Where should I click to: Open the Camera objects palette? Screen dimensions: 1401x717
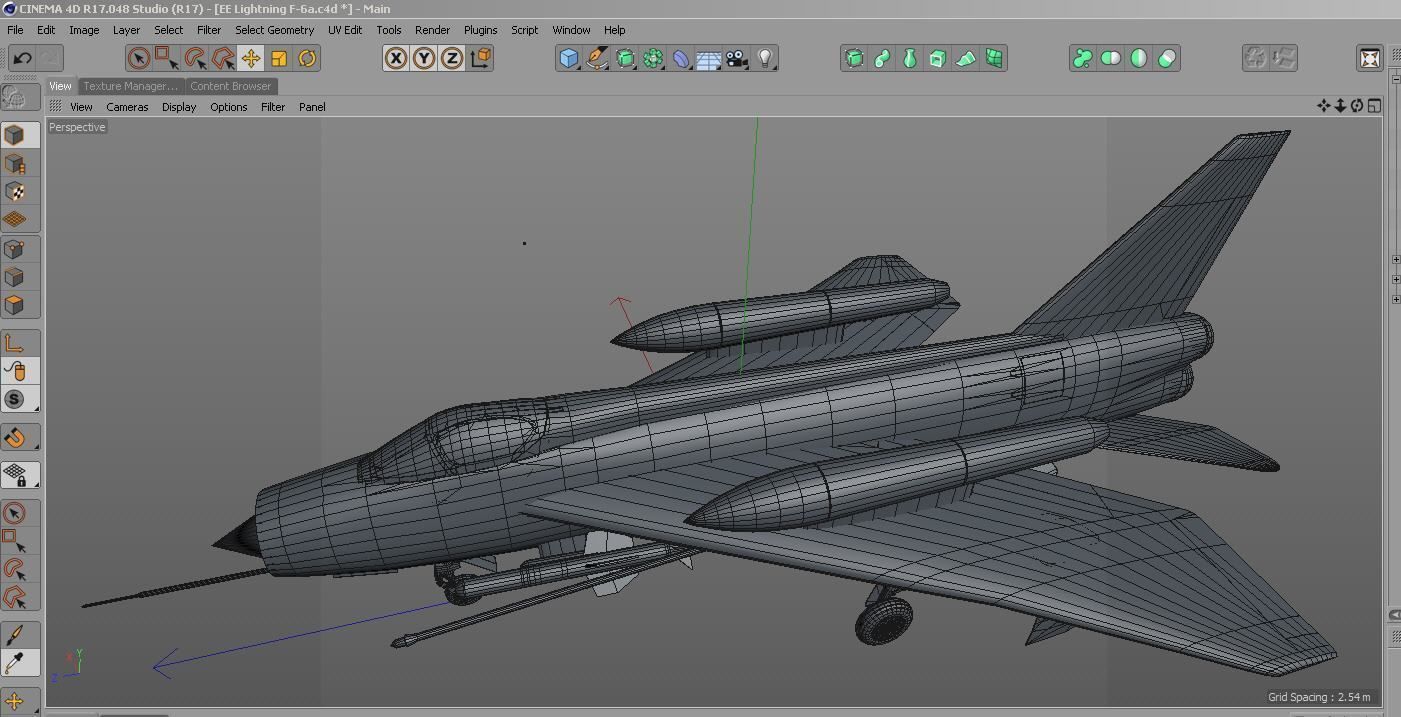[737, 58]
